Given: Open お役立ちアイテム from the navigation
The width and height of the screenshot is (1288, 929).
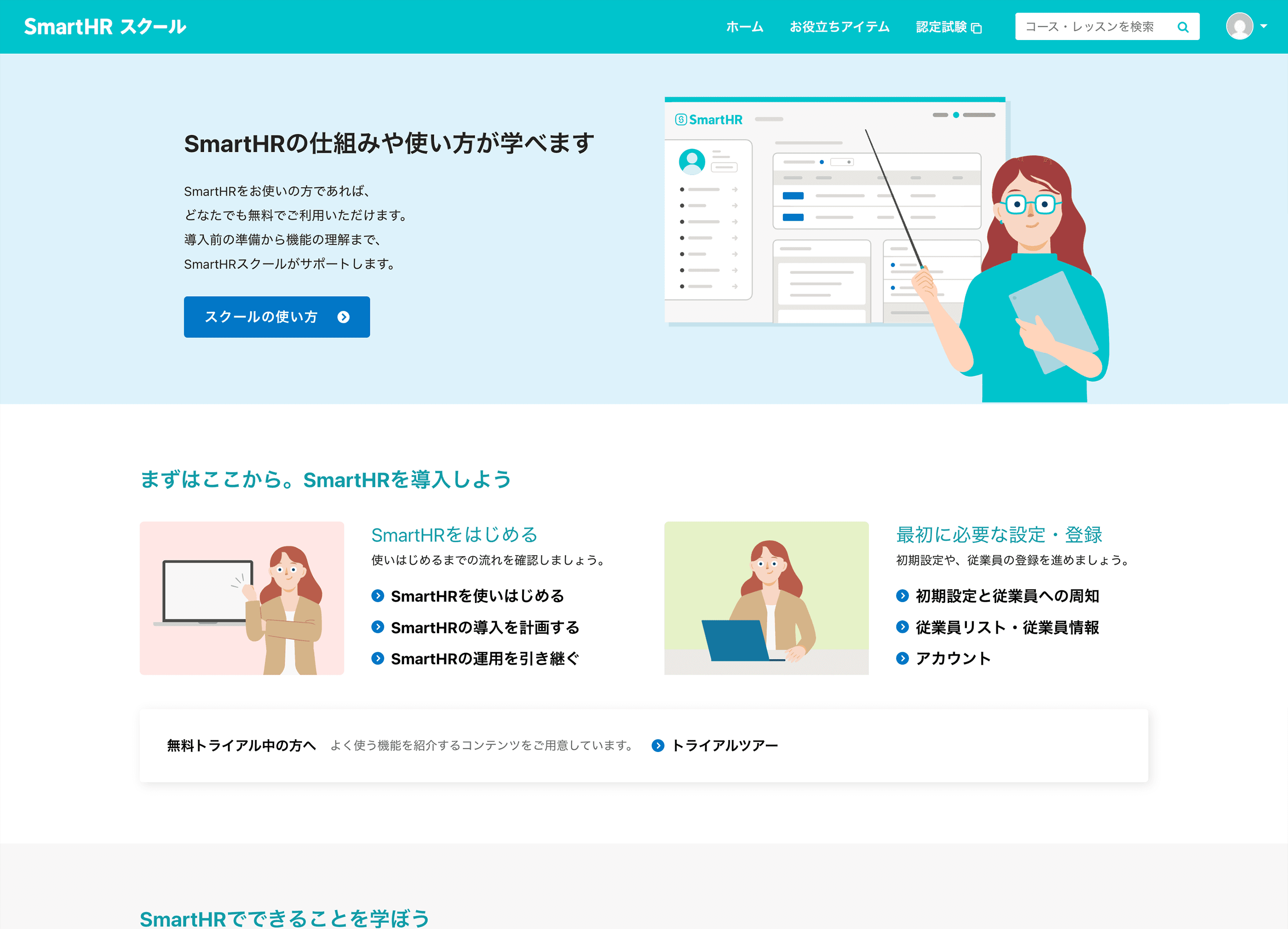Looking at the screenshot, I should pos(840,26).
